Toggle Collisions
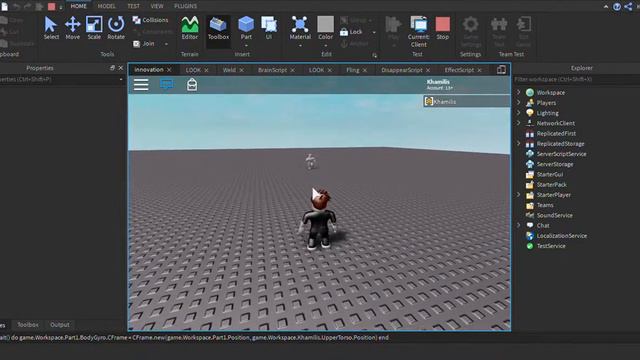 pyautogui.click(x=150, y=20)
